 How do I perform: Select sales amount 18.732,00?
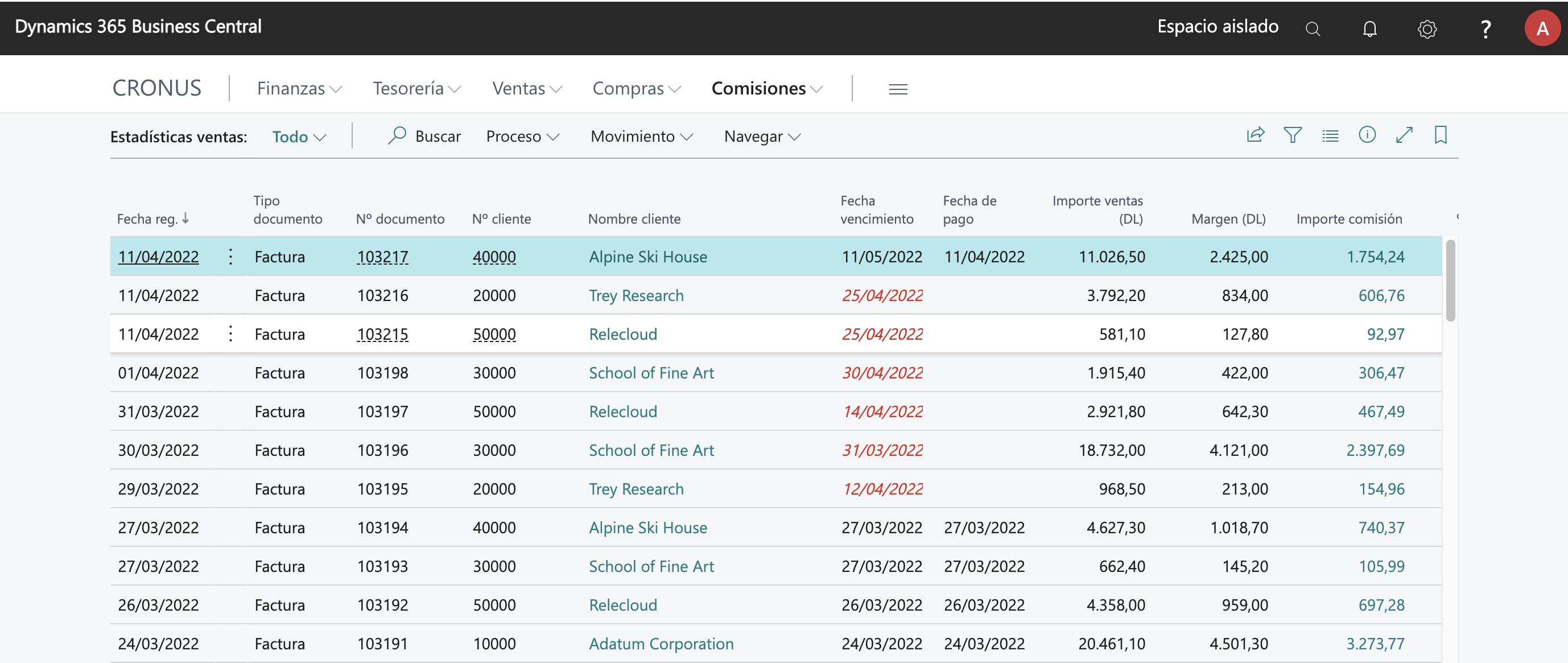point(1112,450)
